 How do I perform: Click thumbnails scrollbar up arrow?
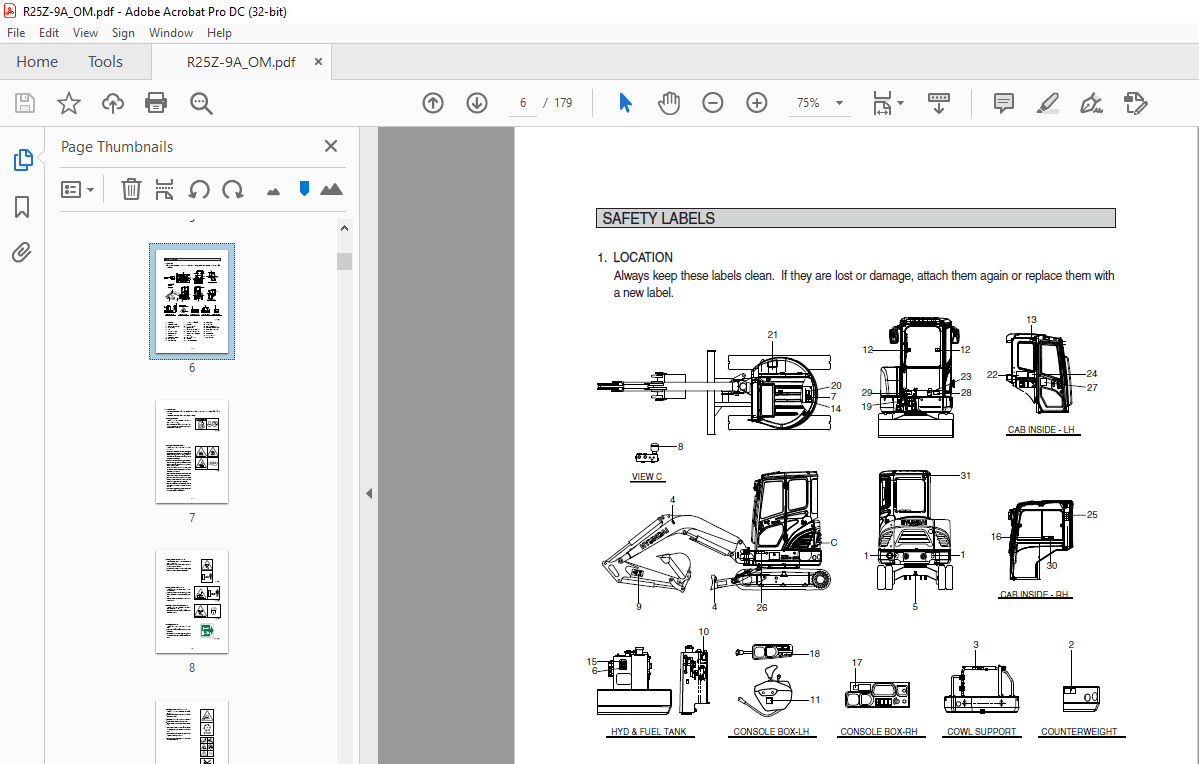(344, 228)
